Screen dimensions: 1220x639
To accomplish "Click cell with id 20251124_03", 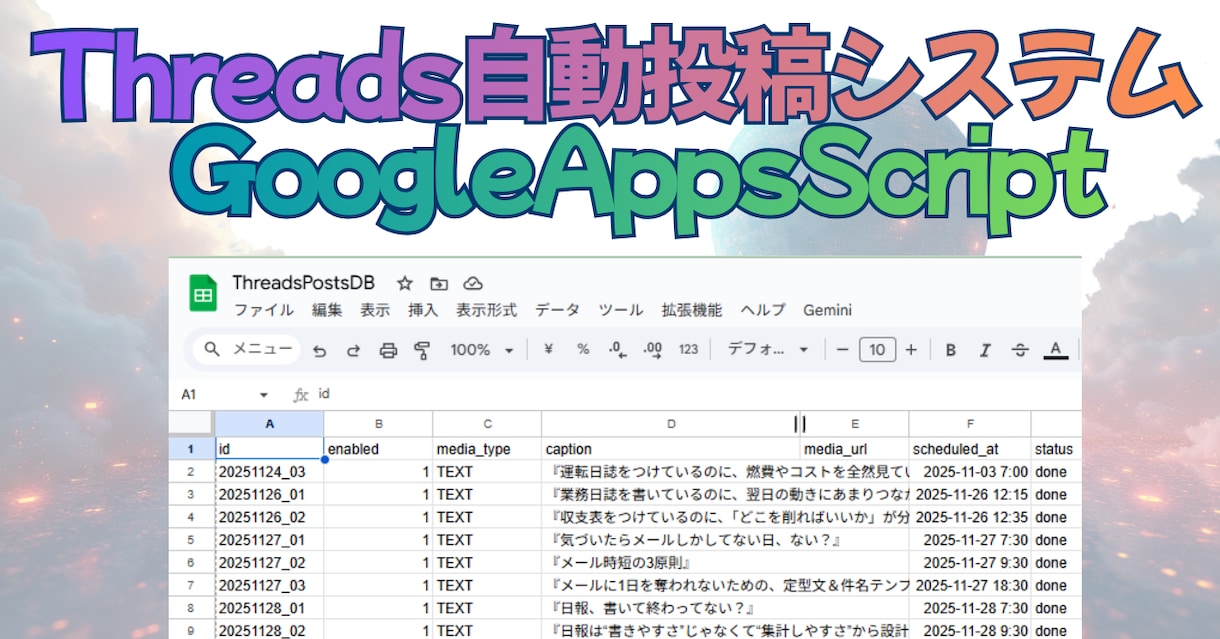I will coord(270,472).
